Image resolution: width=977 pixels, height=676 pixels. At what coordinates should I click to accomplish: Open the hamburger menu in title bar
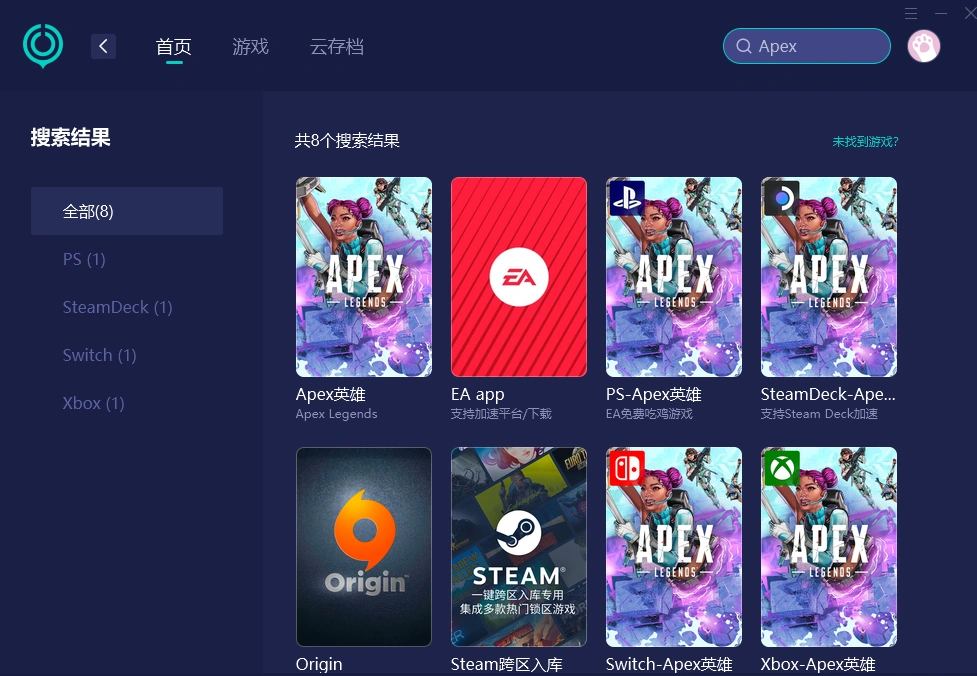tap(910, 13)
